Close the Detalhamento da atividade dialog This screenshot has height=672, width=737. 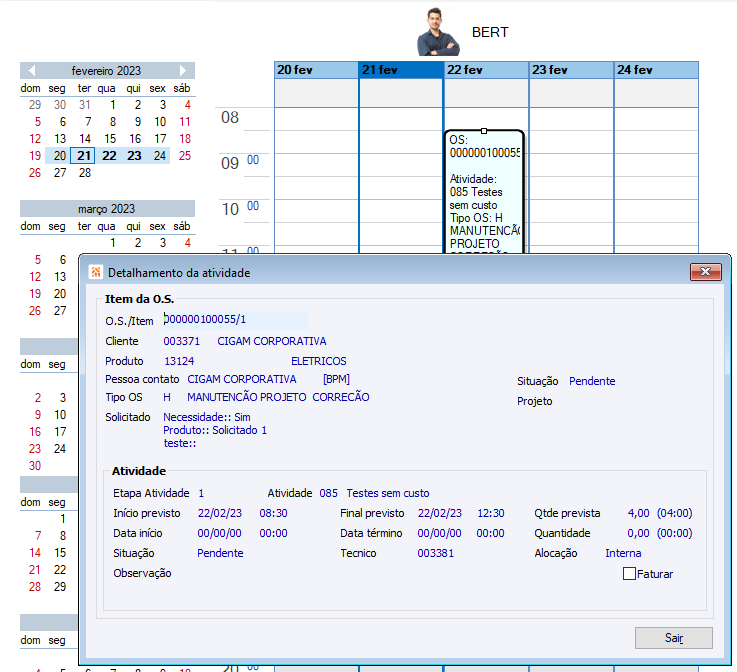[x=706, y=272]
